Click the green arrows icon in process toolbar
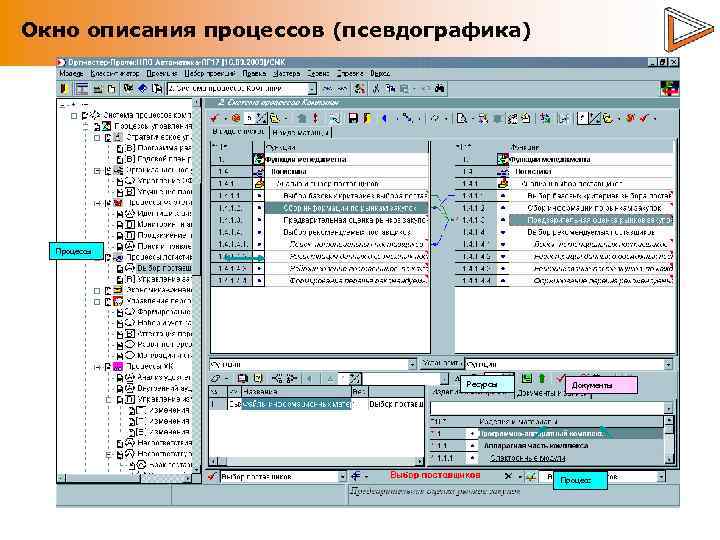The width and height of the screenshot is (720, 540). click(x=545, y=118)
